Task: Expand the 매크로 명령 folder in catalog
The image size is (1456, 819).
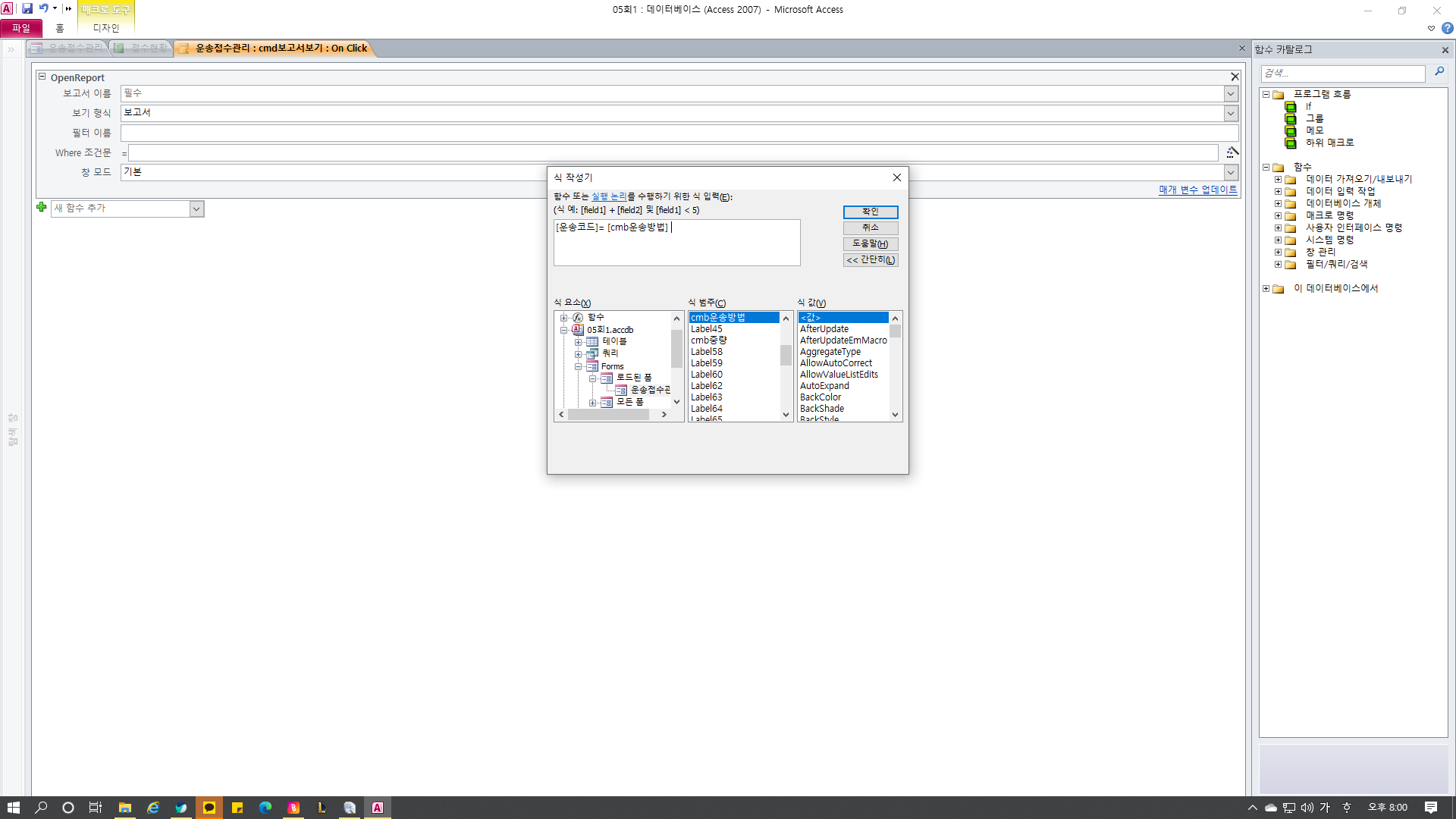Action: (1278, 216)
